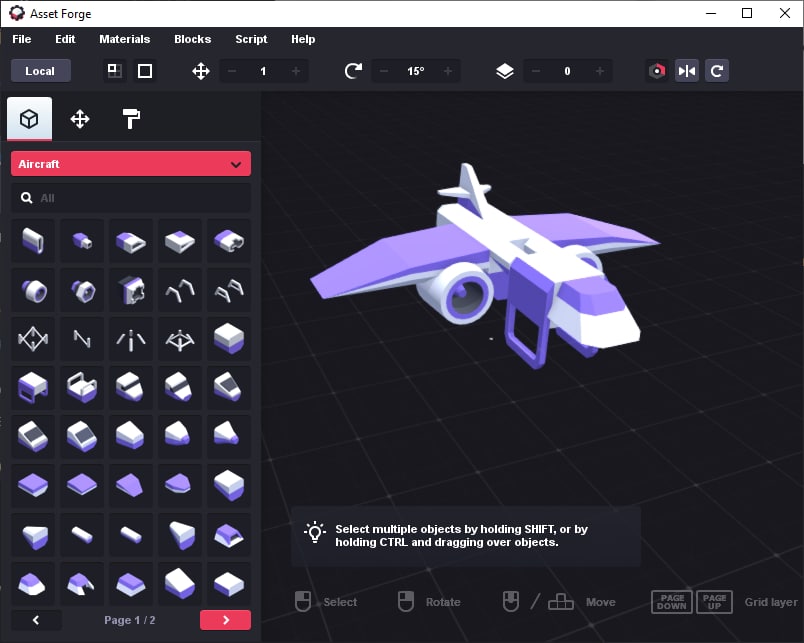This screenshot has height=643, width=804.
Task: Expand the Aircraft category dropdown
Action: [x=131, y=164]
